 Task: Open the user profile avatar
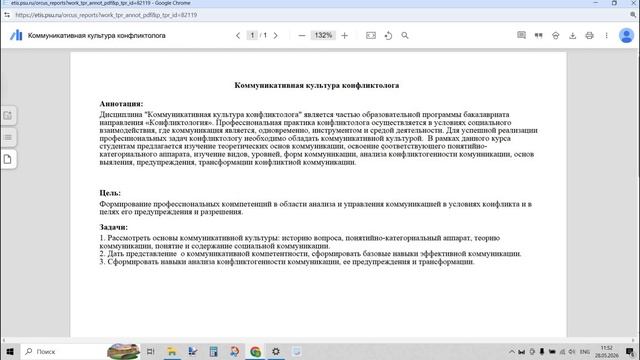pos(626,36)
